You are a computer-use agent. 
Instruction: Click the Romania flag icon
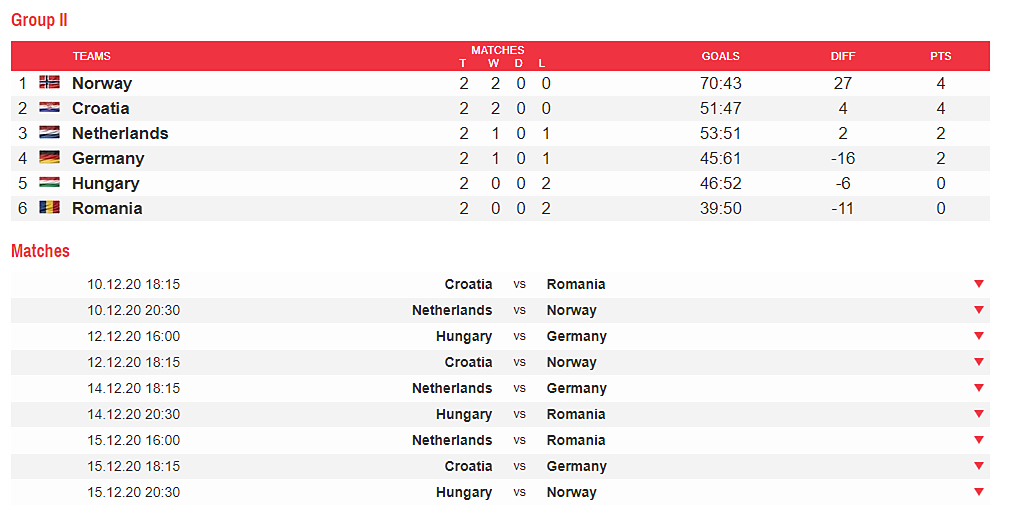[x=49, y=208]
